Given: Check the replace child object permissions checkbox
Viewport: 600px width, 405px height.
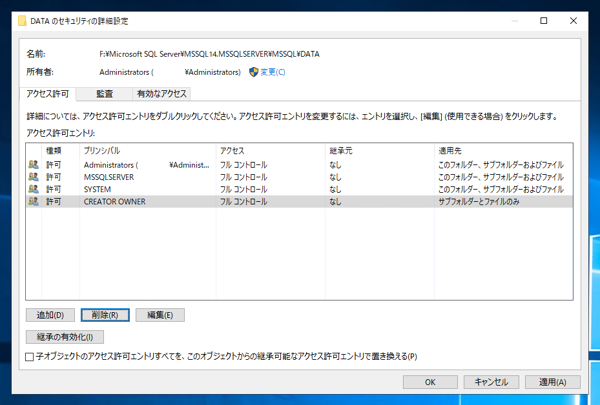Looking at the screenshot, I should (x=29, y=357).
